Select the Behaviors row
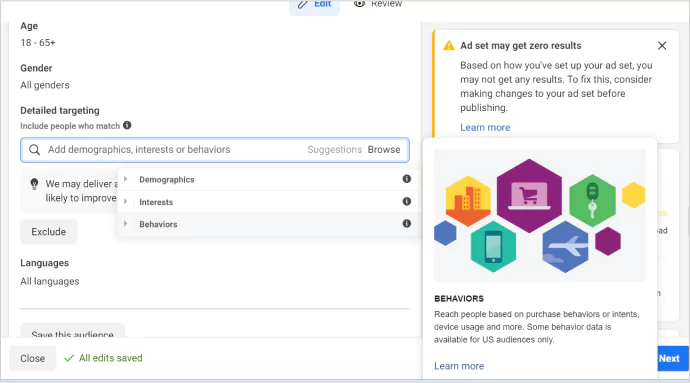Image resolution: width=690 pixels, height=383 pixels. point(268,224)
